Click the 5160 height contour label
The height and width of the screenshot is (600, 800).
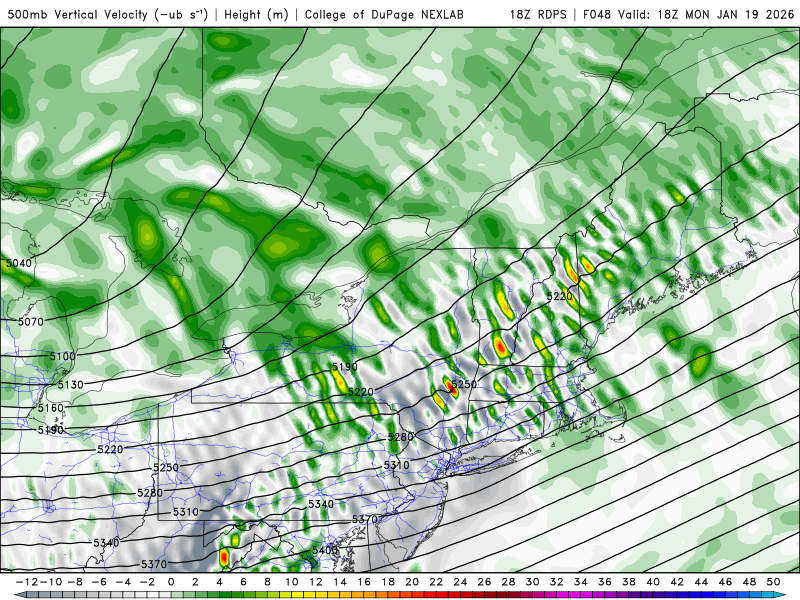tap(51, 408)
